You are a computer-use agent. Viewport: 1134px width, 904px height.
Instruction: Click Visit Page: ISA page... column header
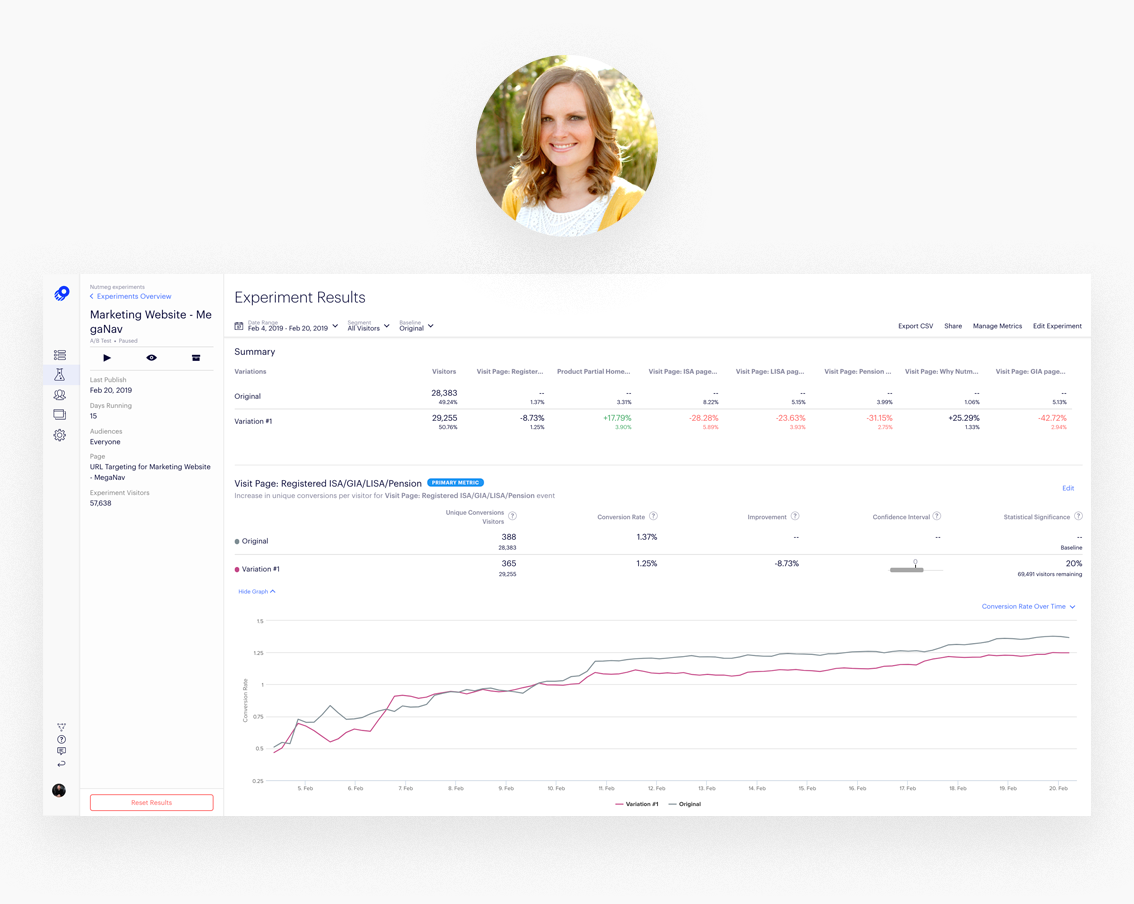click(x=683, y=372)
